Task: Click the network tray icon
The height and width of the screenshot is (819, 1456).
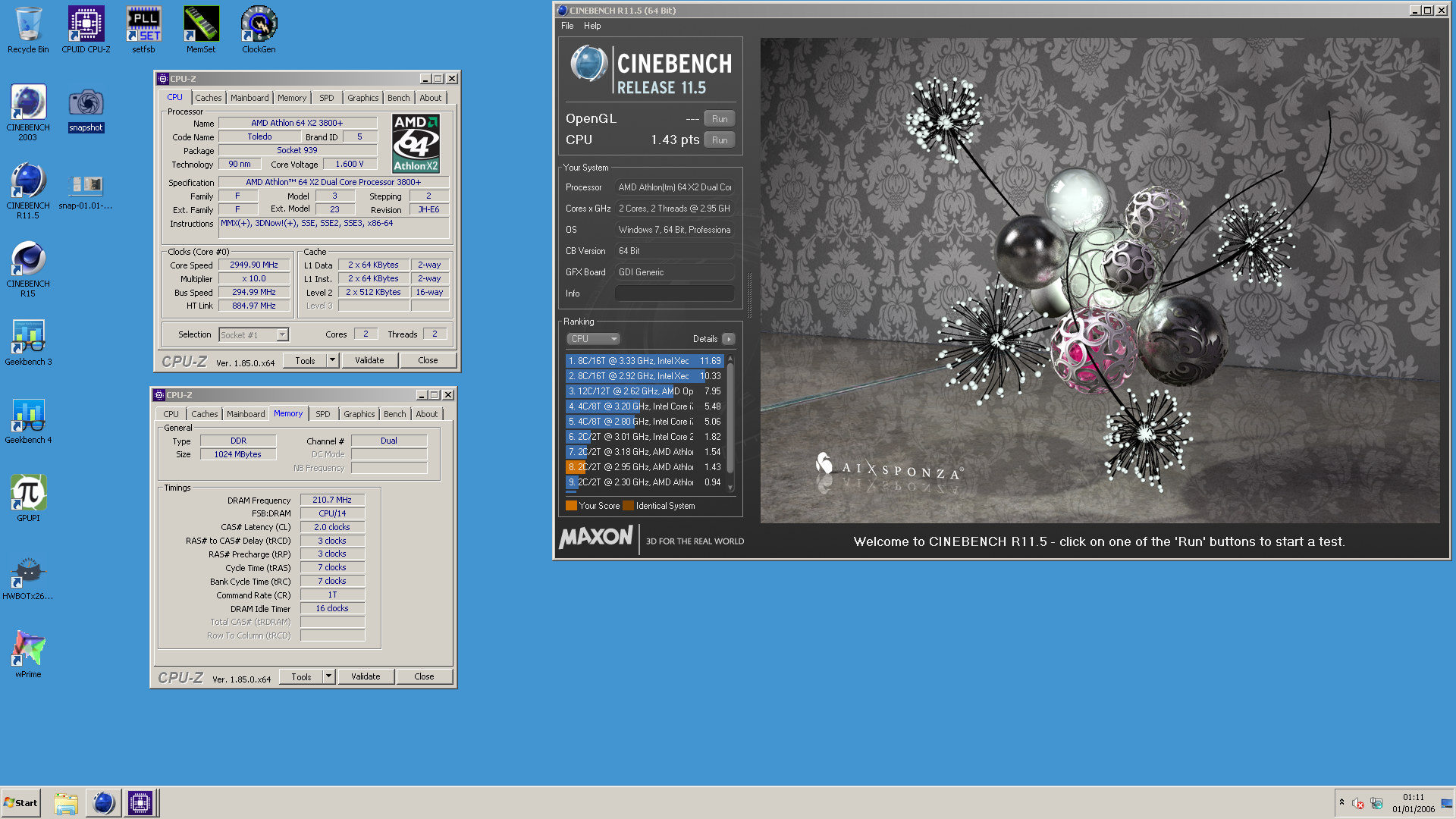Action: (x=1376, y=804)
